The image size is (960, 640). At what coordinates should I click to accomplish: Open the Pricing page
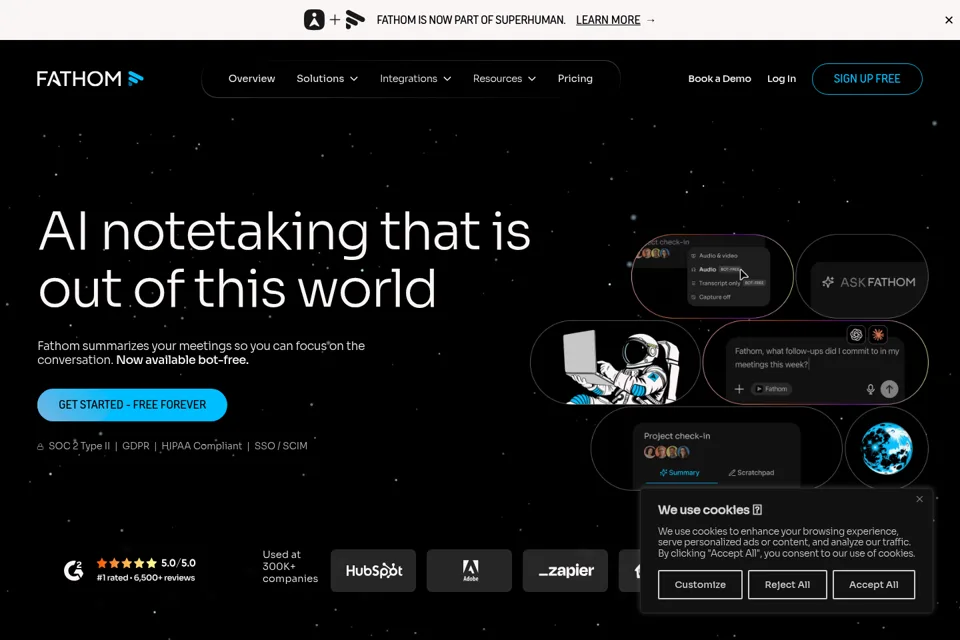575,78
